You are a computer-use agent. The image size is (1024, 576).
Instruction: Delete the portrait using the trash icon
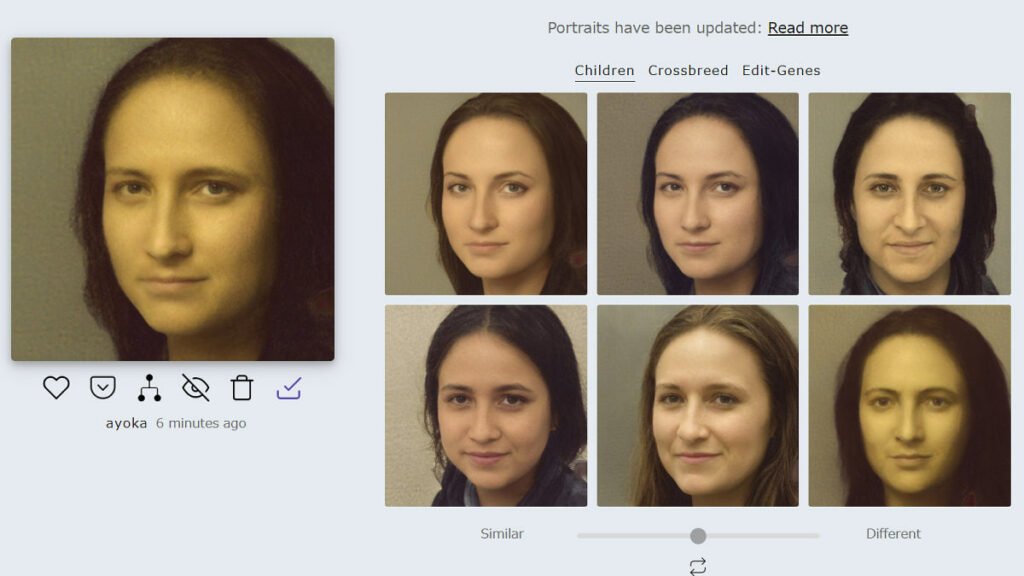coord(242,388)
